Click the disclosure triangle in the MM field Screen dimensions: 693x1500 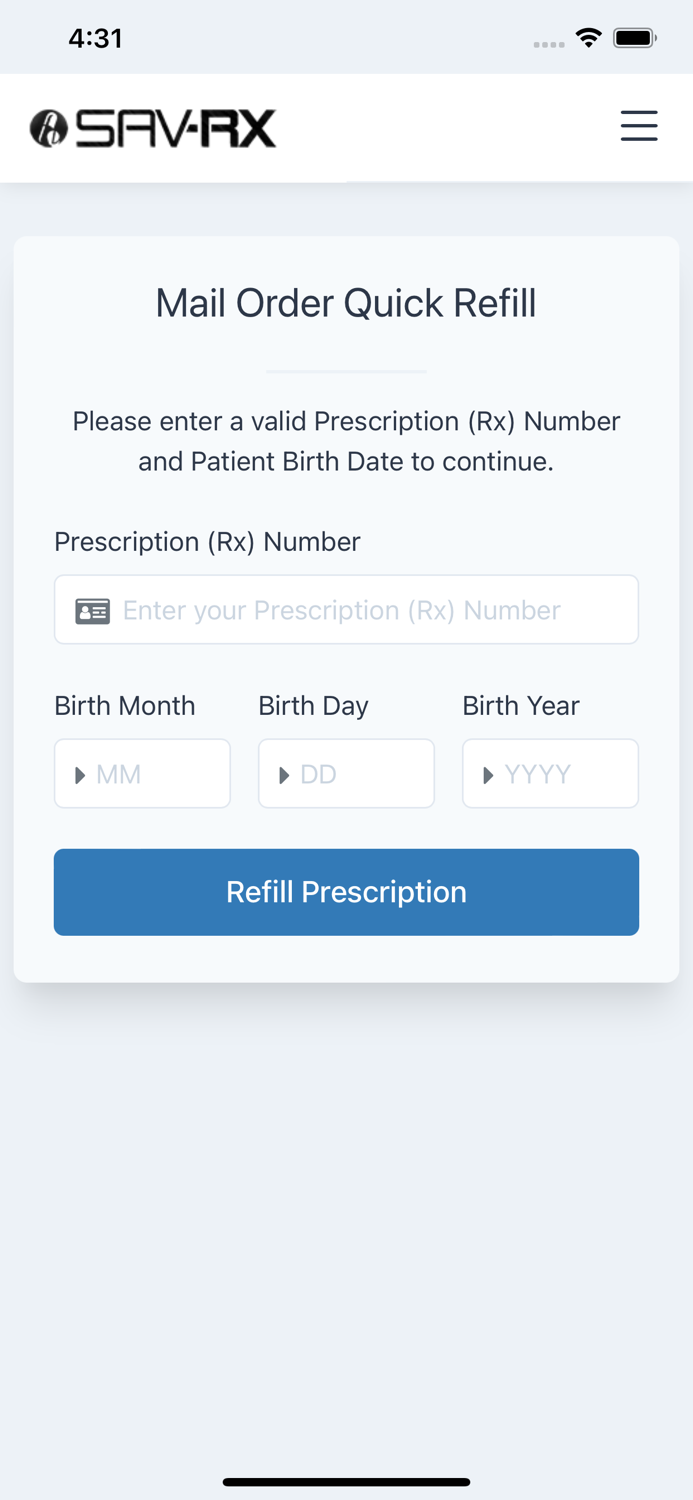pos(81,773)
